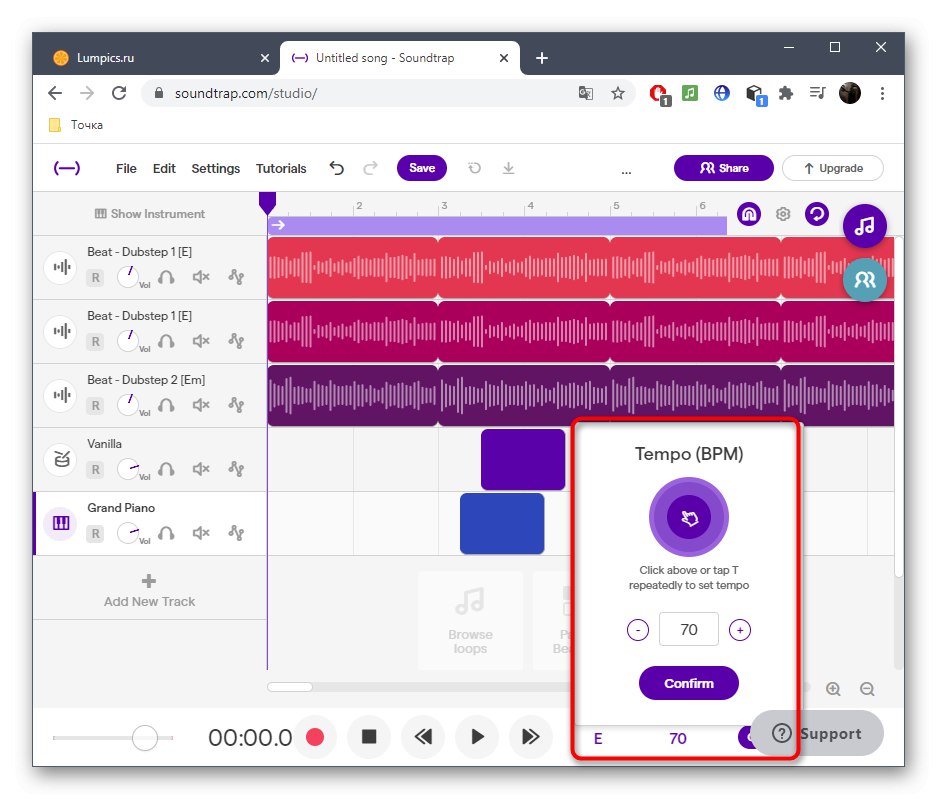This screenshot has width=937, height=799.
Task: Confirm the tempo setting
Action: point(688,683)
